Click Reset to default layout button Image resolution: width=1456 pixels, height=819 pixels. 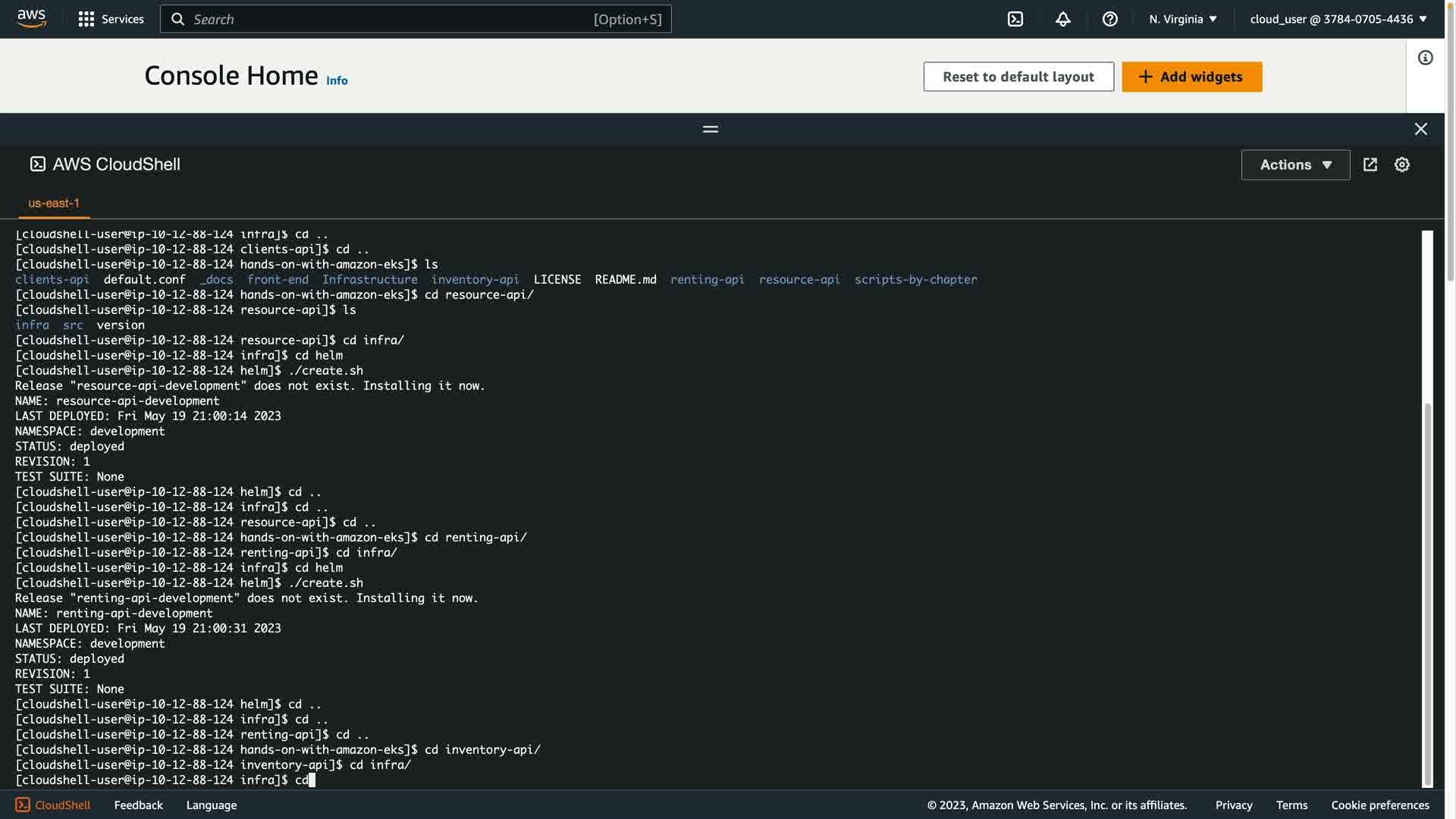coord(1018,77)
